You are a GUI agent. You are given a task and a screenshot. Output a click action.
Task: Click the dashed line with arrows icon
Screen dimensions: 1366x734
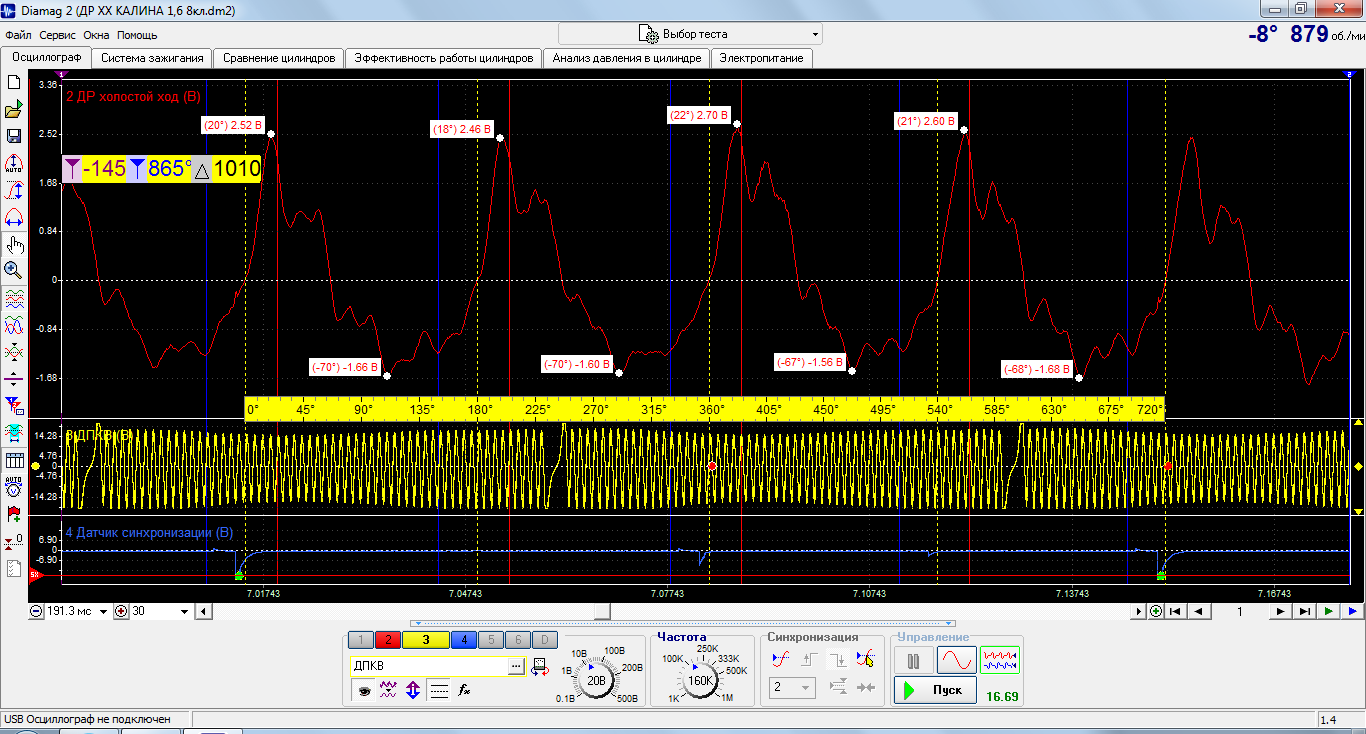[x=14, y=378]
